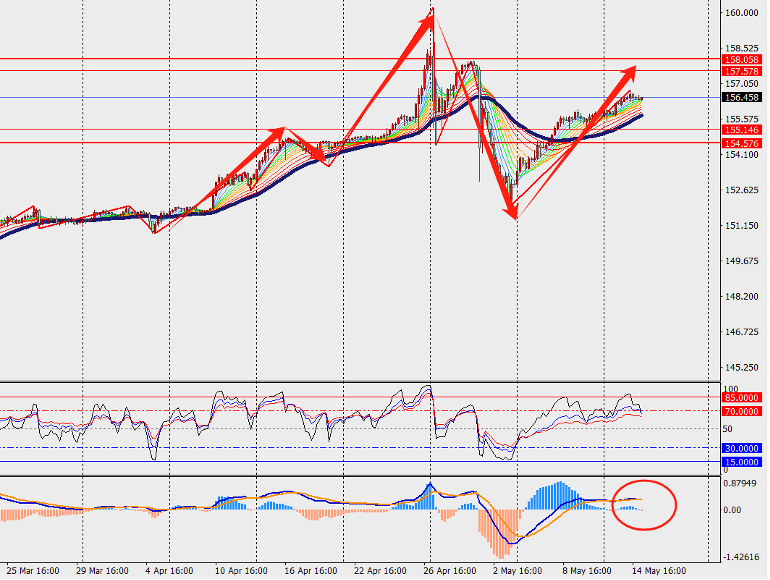
Task: Click the 158.058 red price level label
Action: [742, 59]
